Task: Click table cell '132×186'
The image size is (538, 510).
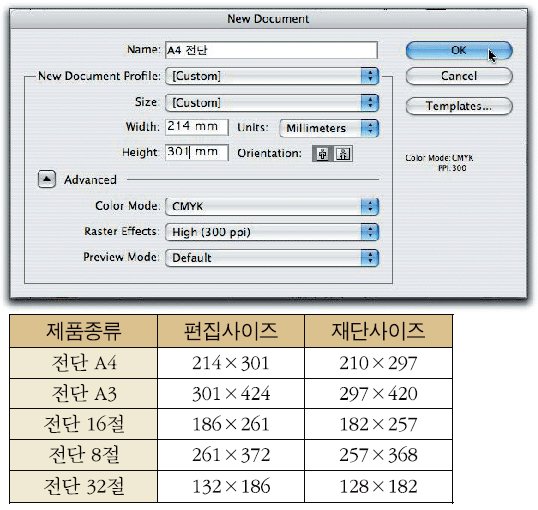Action: coord(231,486)
